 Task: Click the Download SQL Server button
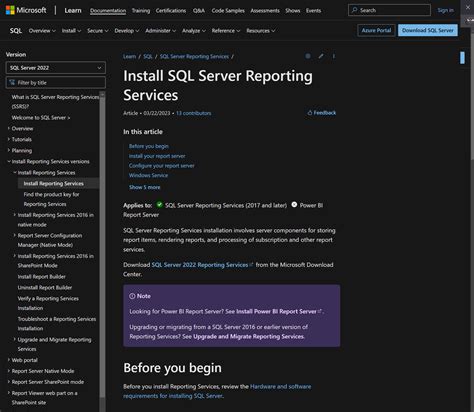(x=428, y=30)
